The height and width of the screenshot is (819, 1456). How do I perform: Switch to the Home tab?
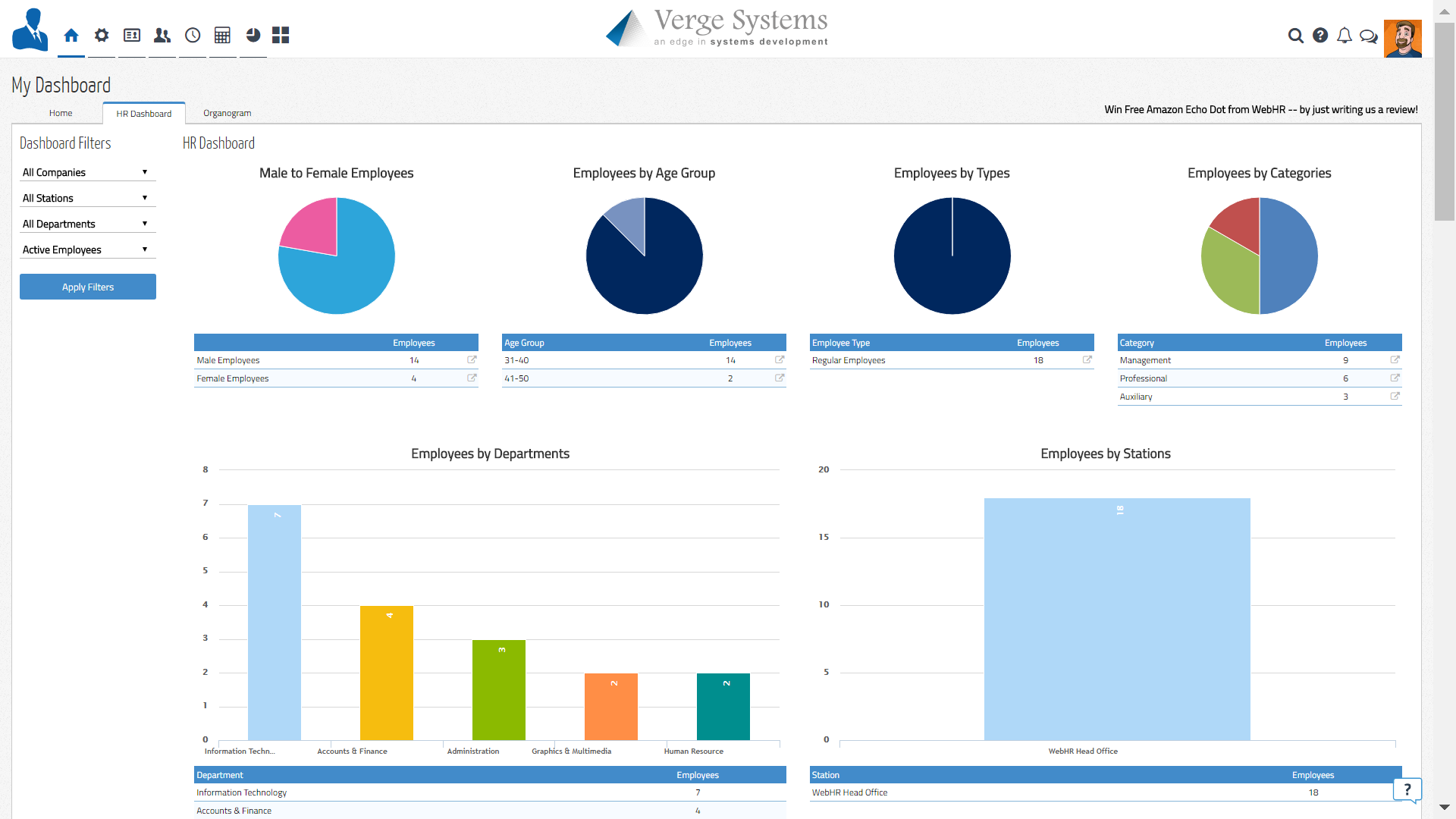[x=61, y=113]
